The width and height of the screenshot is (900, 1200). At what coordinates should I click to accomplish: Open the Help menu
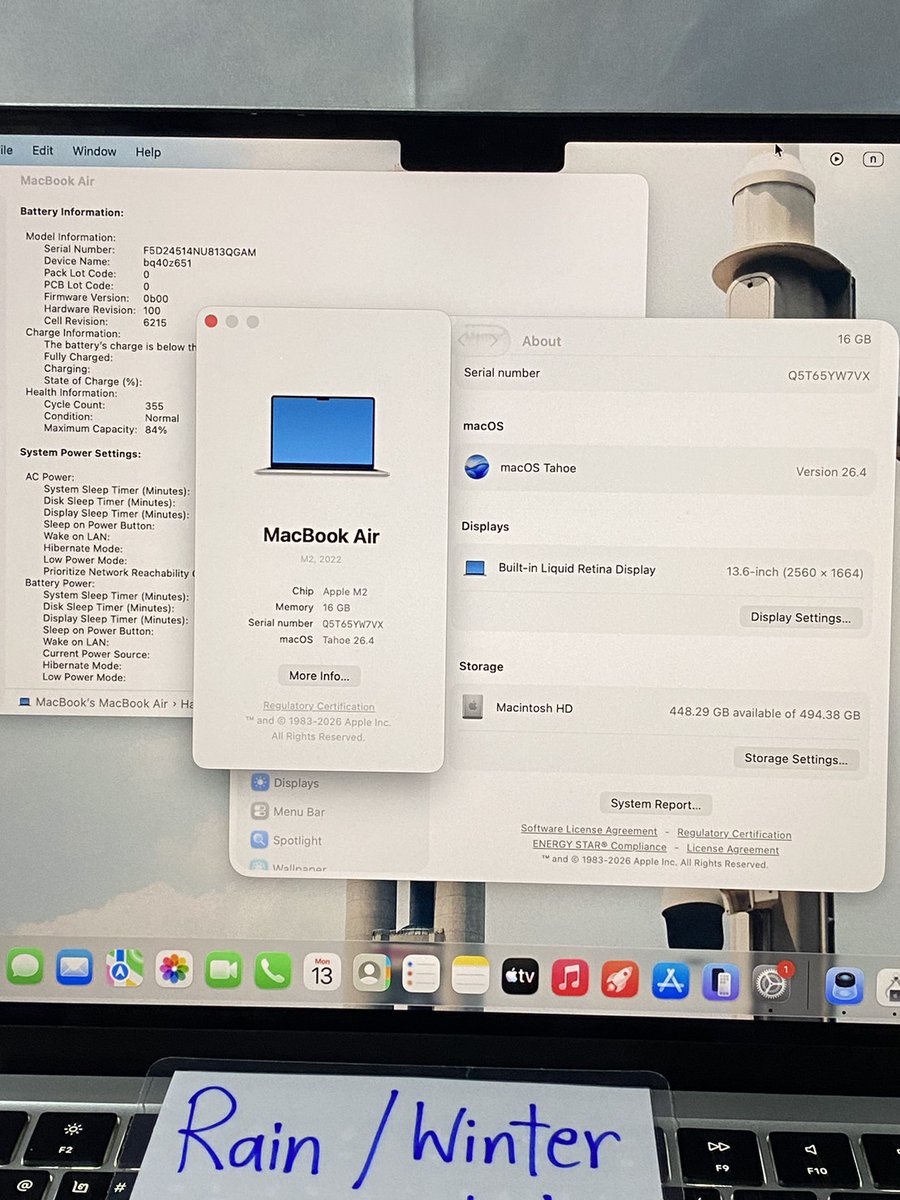[x=148, y=152]
